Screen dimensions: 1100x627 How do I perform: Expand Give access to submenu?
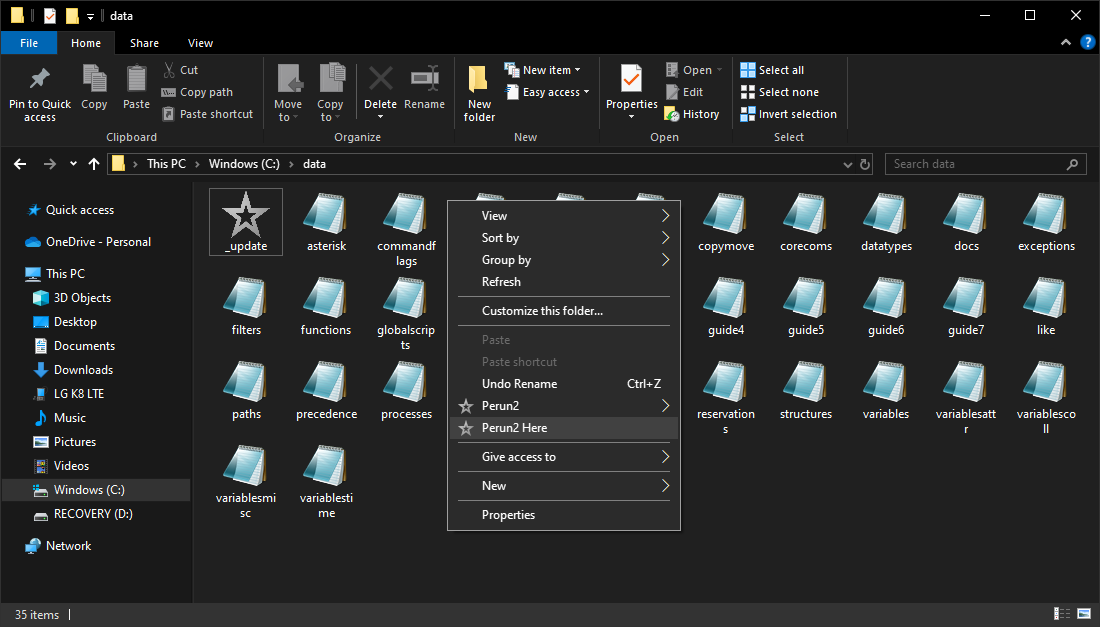563,457
